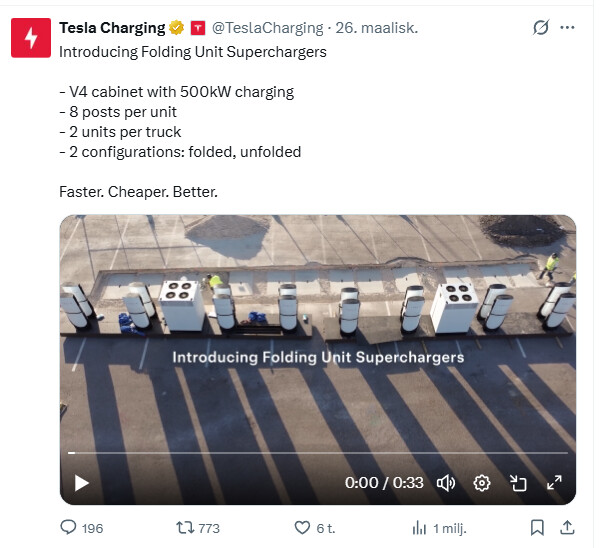605x548 pixels.
Task: Bookmark this post
Action: [x=537, y=527]
